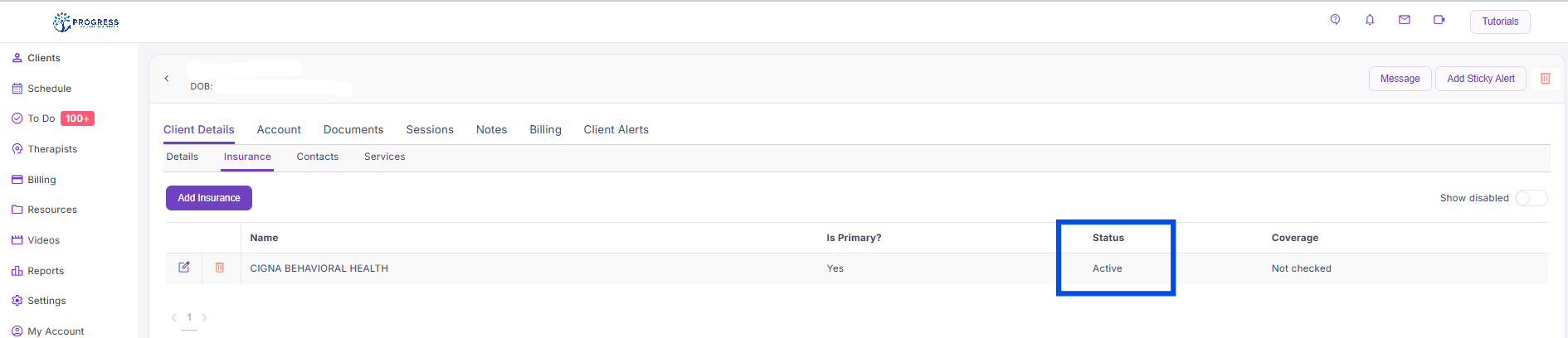
Task: Click Add Sticky Alert button
Action: point(1480,79)
